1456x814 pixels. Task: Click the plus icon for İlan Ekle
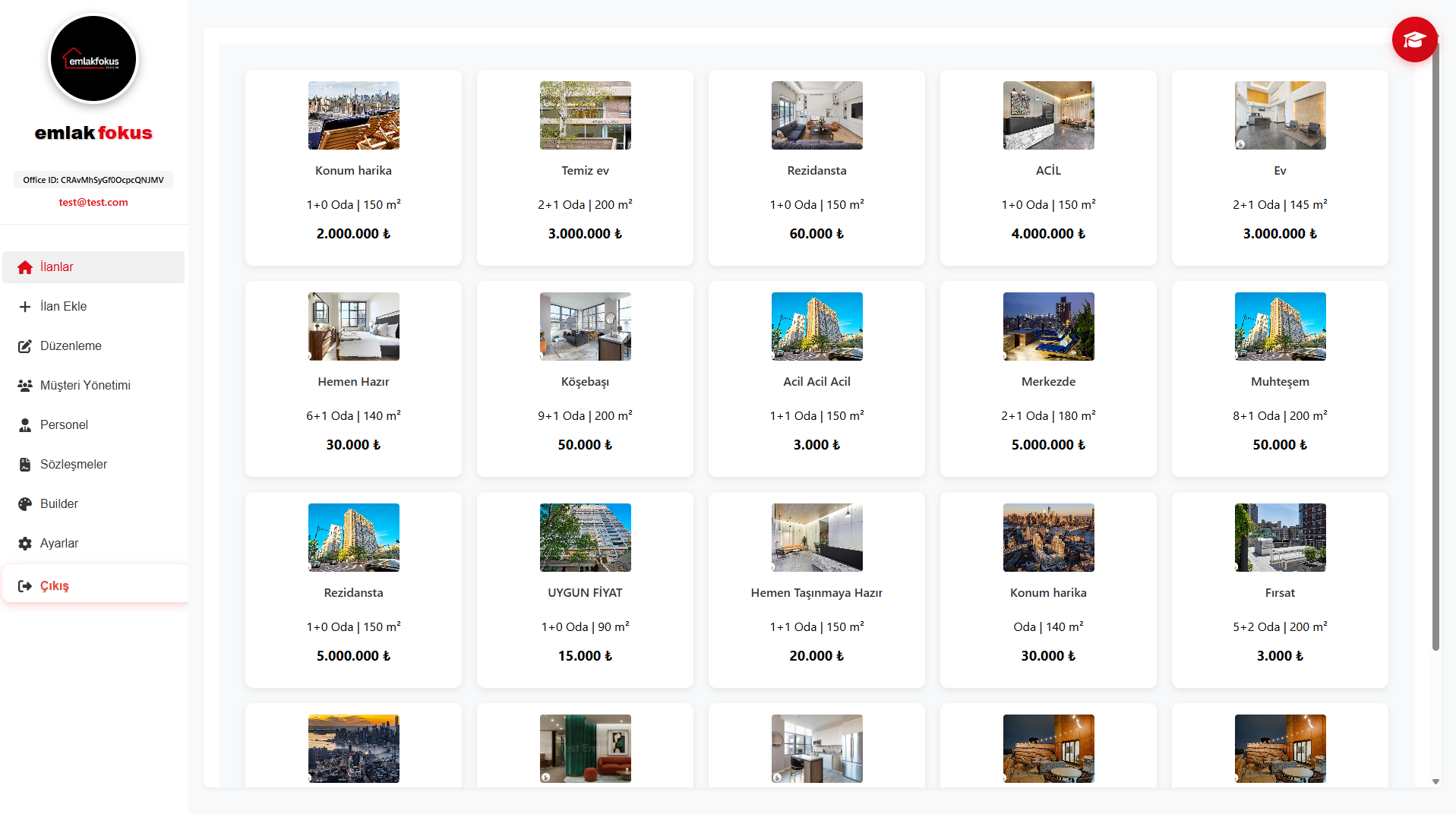25,307
